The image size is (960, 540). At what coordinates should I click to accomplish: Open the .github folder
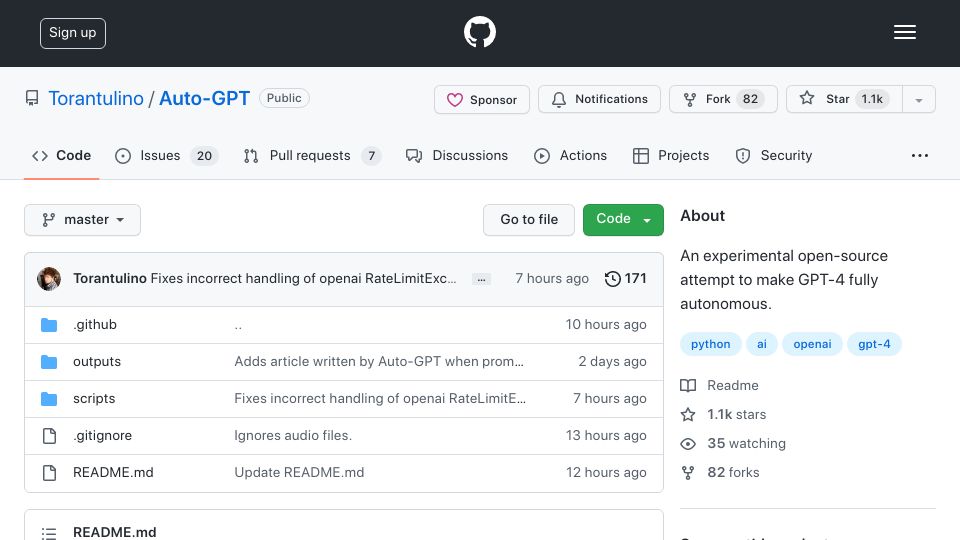(95, 324)
